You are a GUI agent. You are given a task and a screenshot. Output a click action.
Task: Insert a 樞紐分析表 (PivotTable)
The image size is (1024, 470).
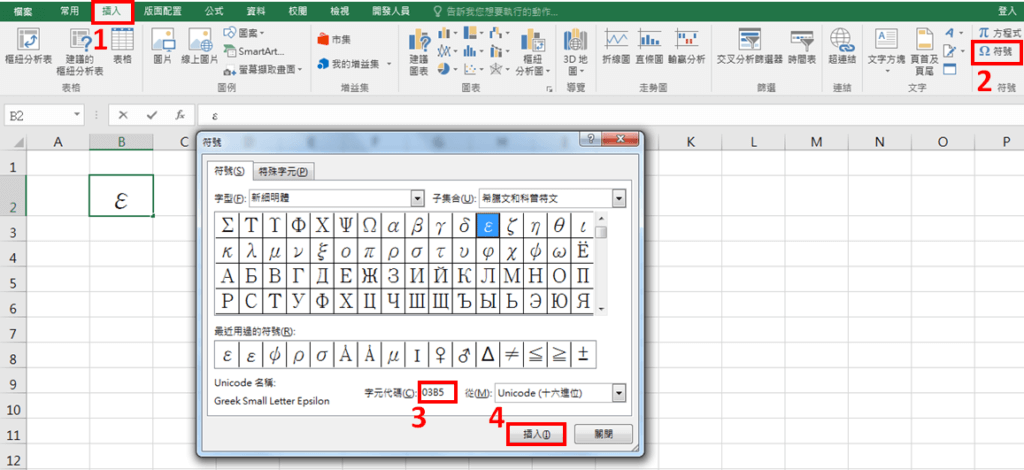point(29,47)
